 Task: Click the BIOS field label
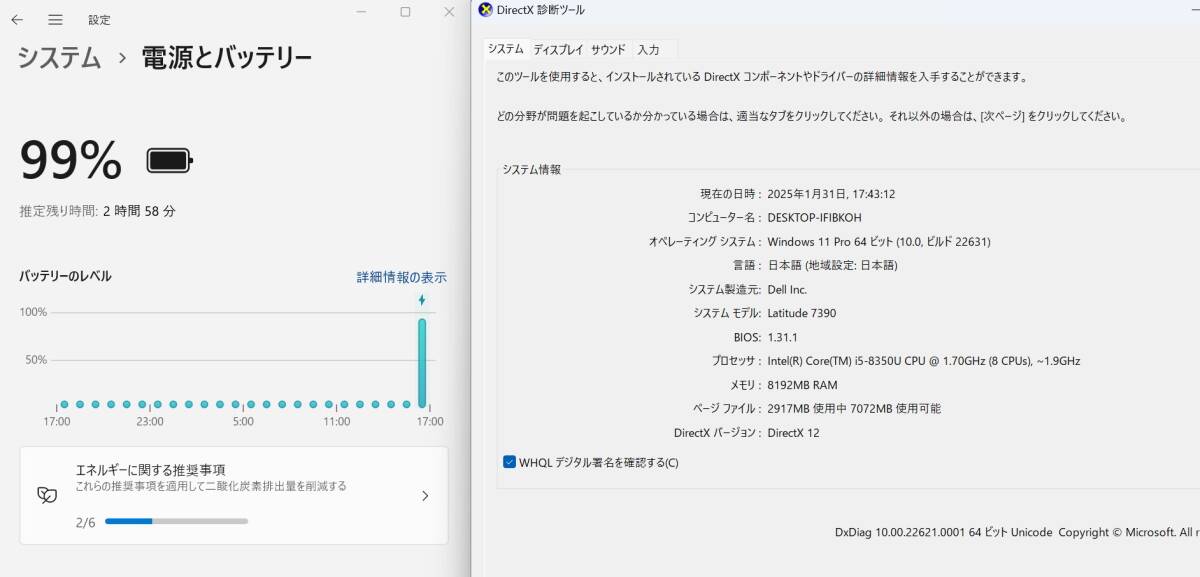coord(747,337)
